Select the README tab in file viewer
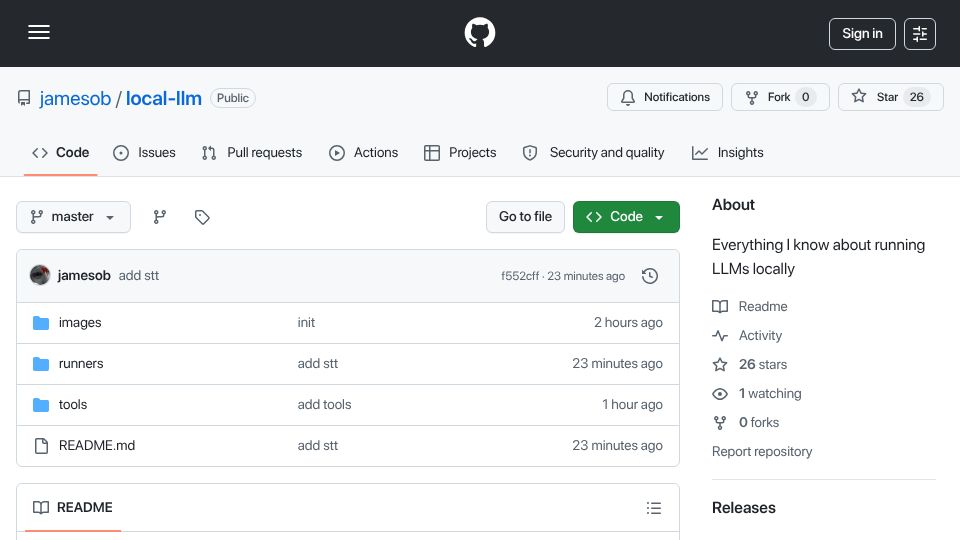Image resolution: width=960 pixels, height=540 pixels. point(73,508)
